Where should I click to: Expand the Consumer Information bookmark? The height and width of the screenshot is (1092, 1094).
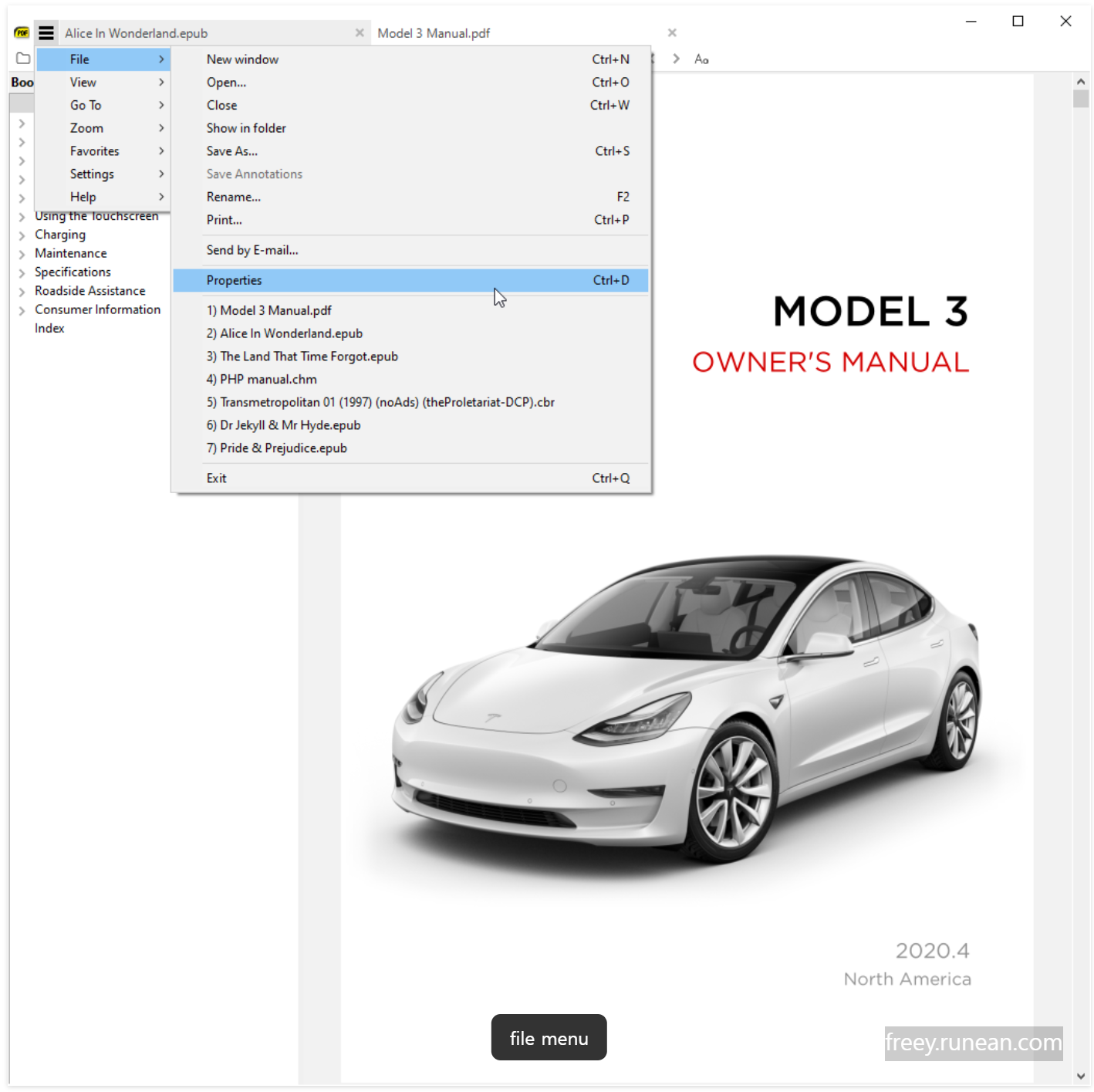22,310
